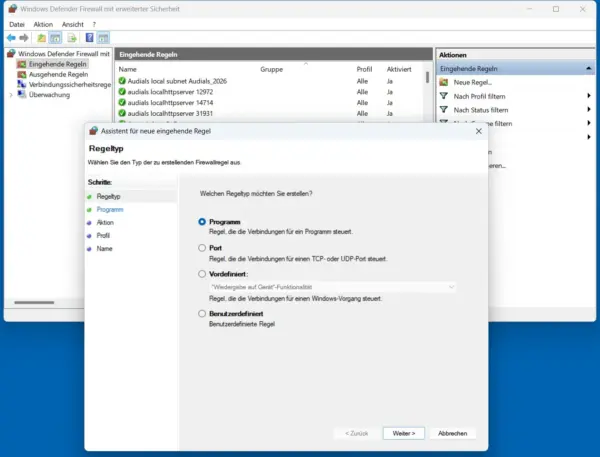The image size is (600, 457).
Task: Click the firewall app icon in main title bar
Action: [13, 8]
